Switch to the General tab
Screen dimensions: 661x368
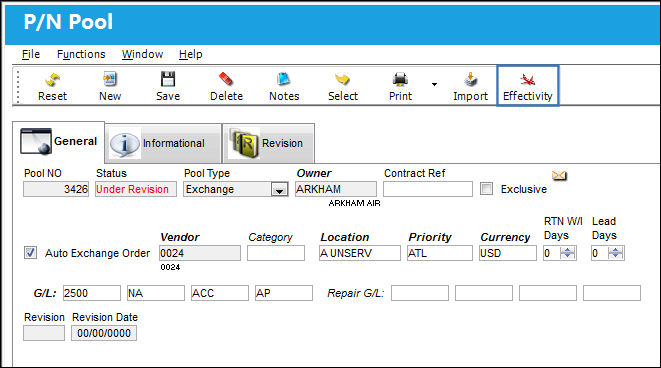[59, 142]
